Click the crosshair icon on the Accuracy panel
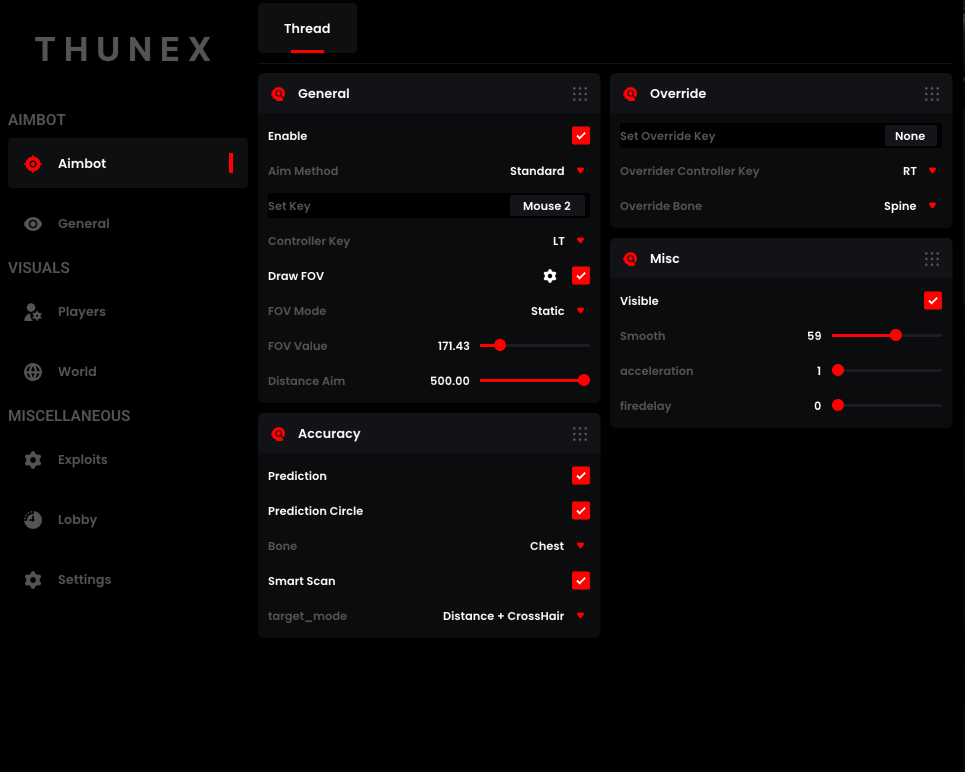The image size is (965, 772). click(278, 434)
